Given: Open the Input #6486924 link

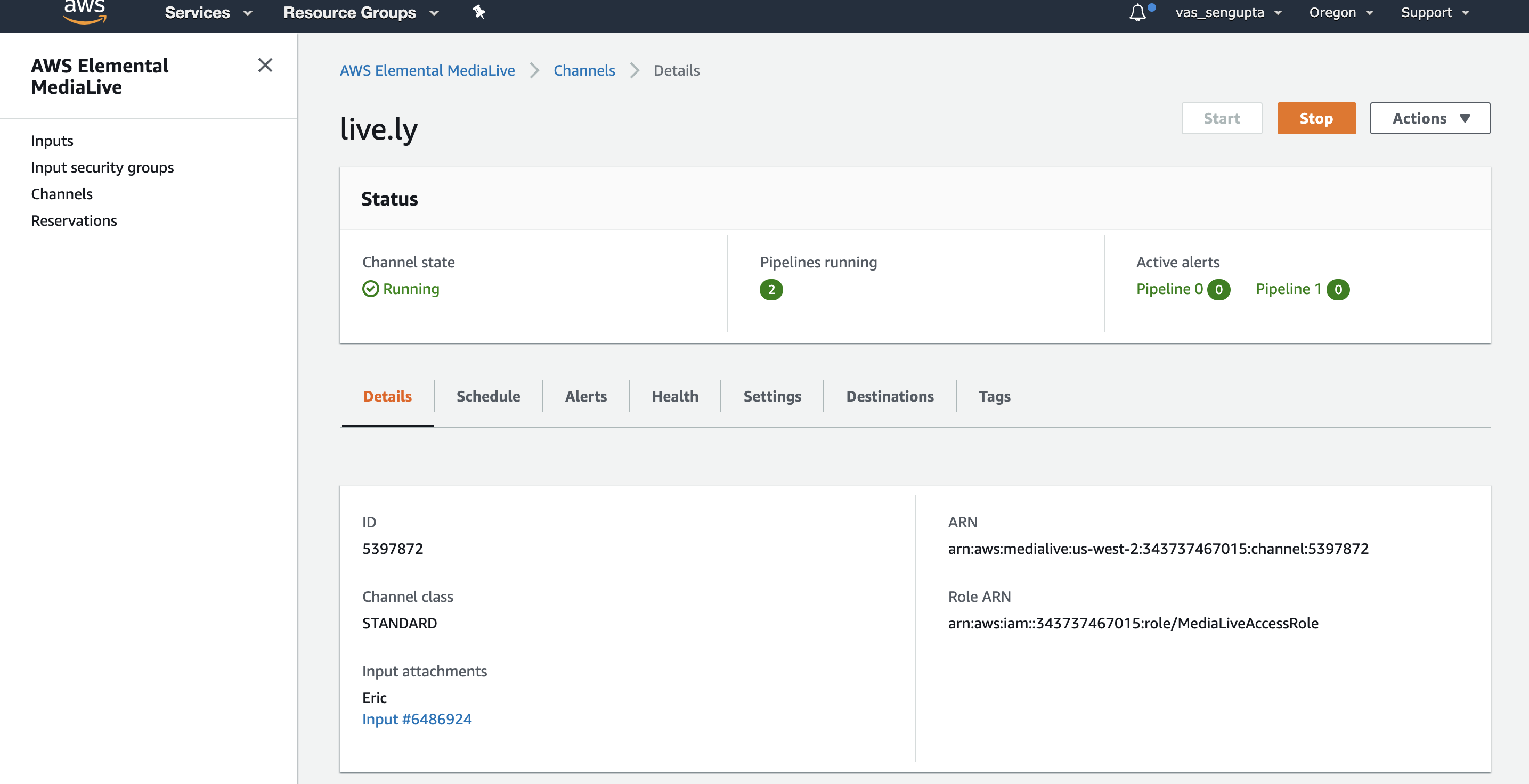Looking at the screenshot, I should [x=417, y=720].
